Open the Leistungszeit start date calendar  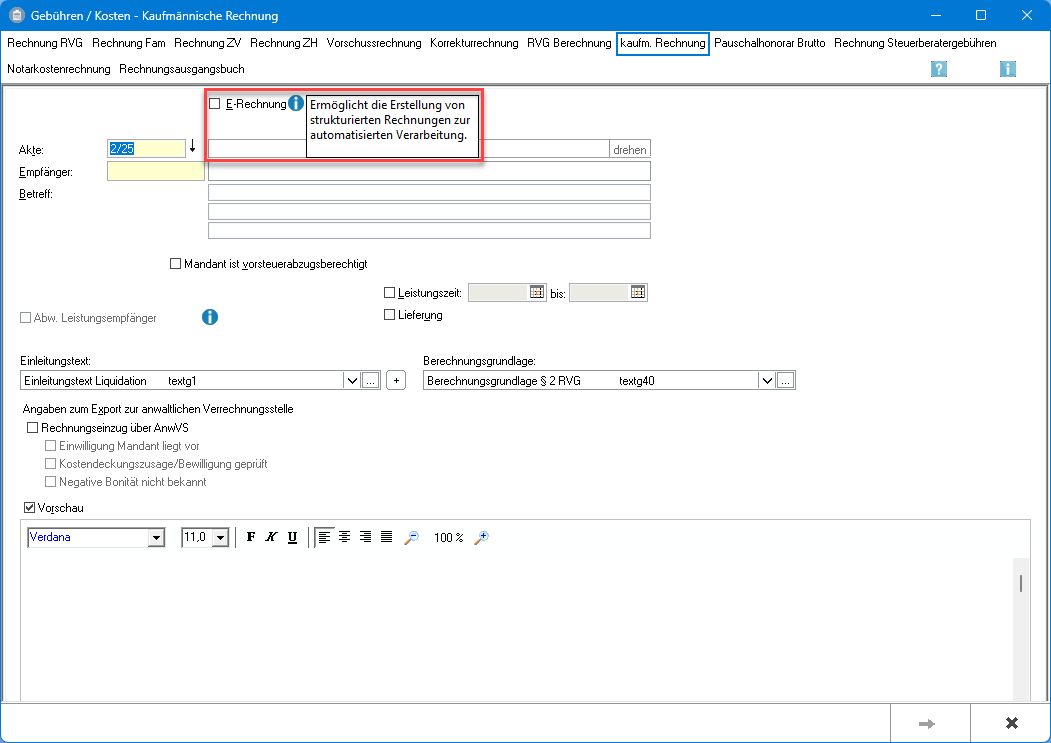pyautogui.click(x=537, y=292)
